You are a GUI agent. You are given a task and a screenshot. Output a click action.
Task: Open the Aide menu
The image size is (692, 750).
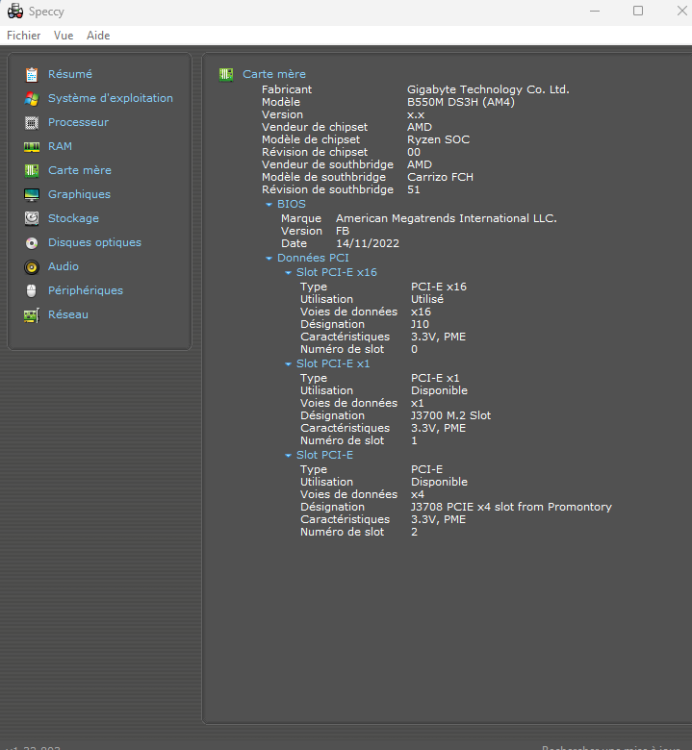(x=98, y=35)
